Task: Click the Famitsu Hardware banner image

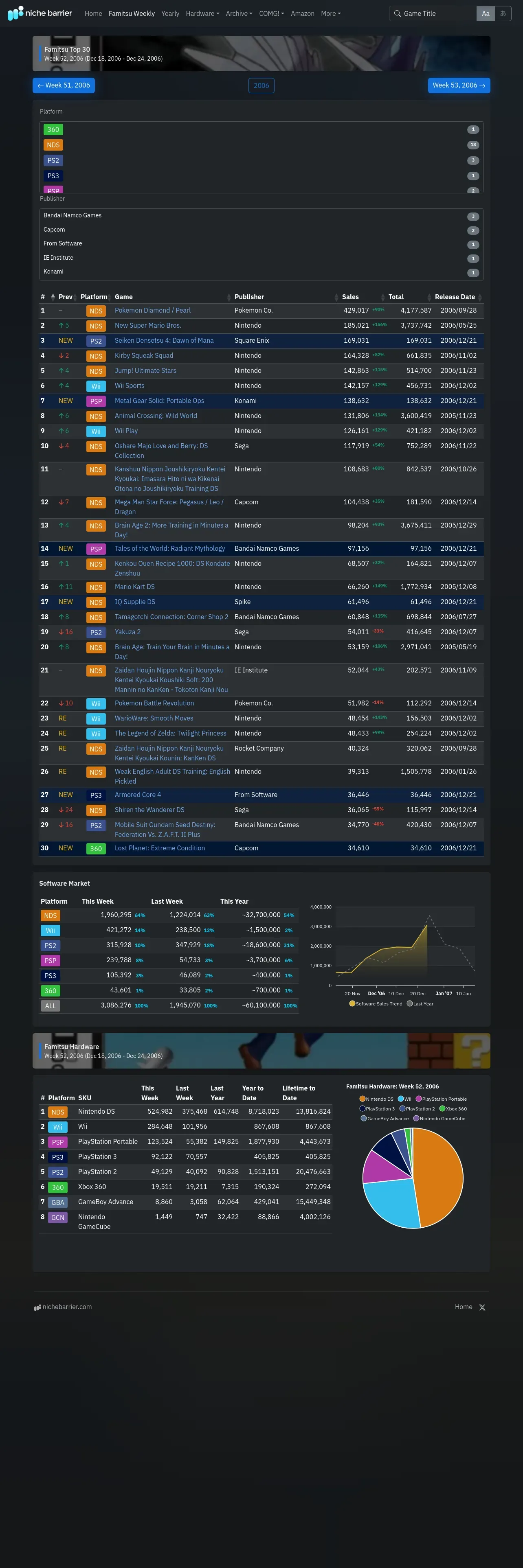Action: coord(261,1051)
